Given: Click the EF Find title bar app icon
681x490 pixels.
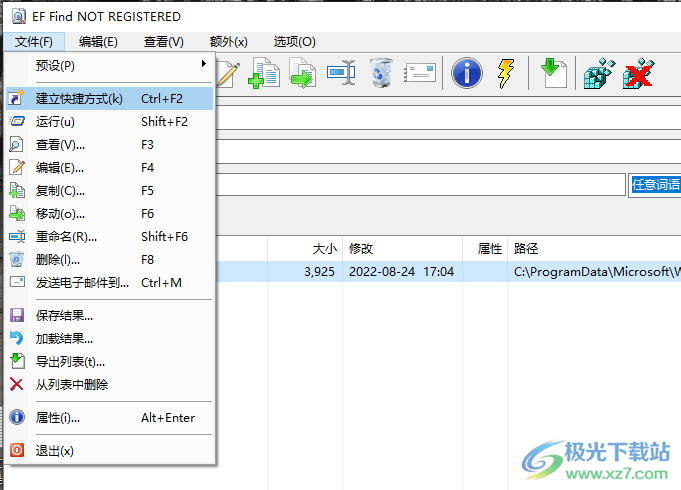Looking at the screenshot, I should coord(19,17).
